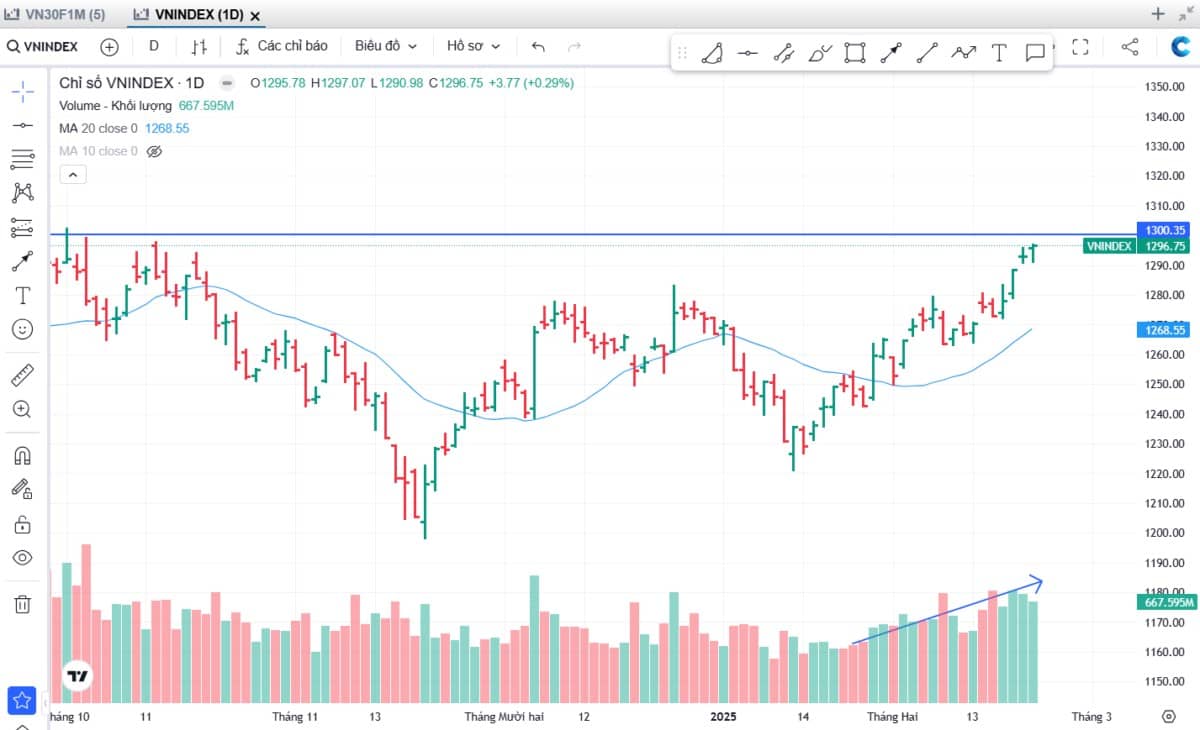Screen dimensions: 1200x730
Task: Click the VNINDEX symbol search box
Action: click(x=43, y=46)
